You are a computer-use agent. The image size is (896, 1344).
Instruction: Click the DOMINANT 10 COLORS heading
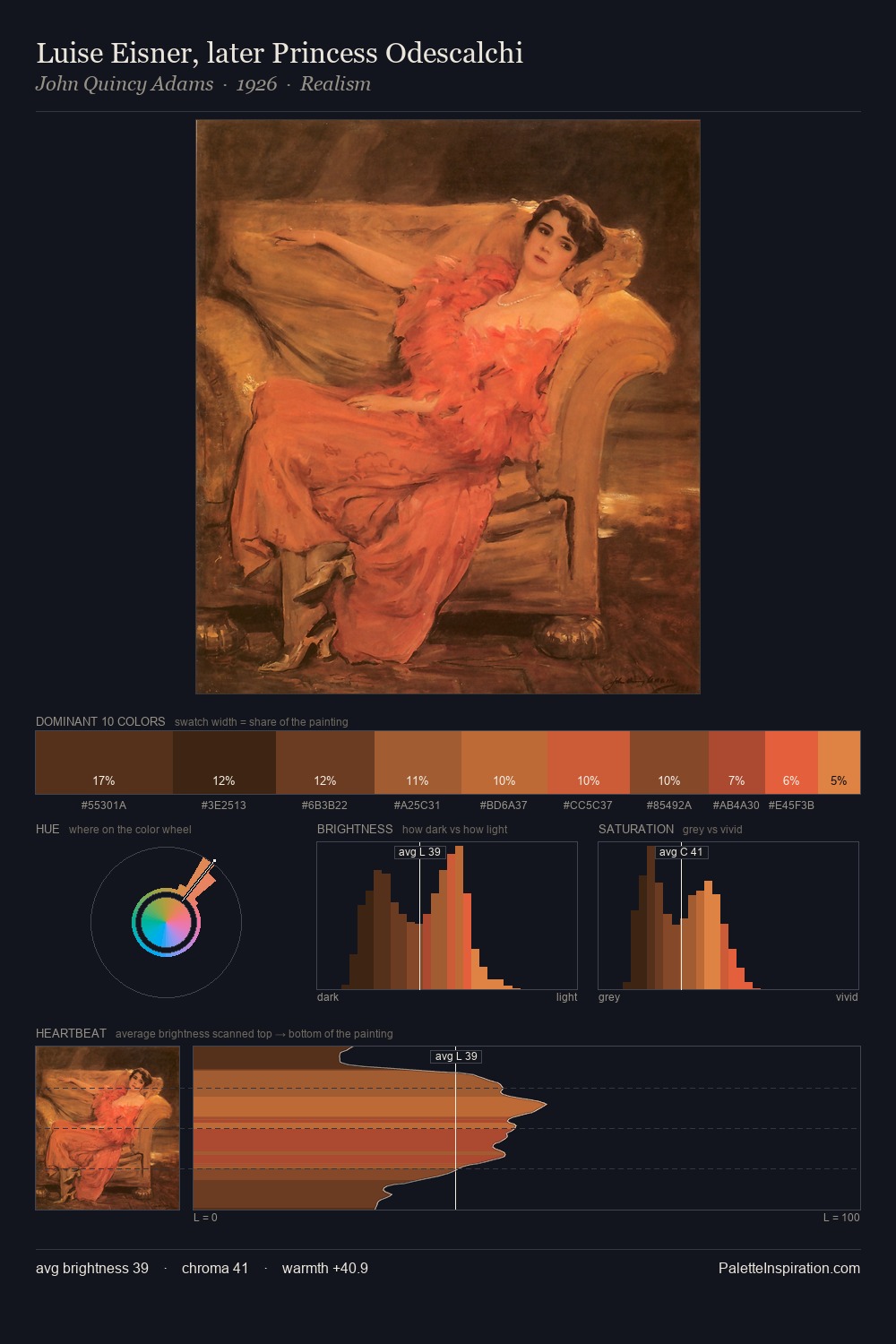100,721
